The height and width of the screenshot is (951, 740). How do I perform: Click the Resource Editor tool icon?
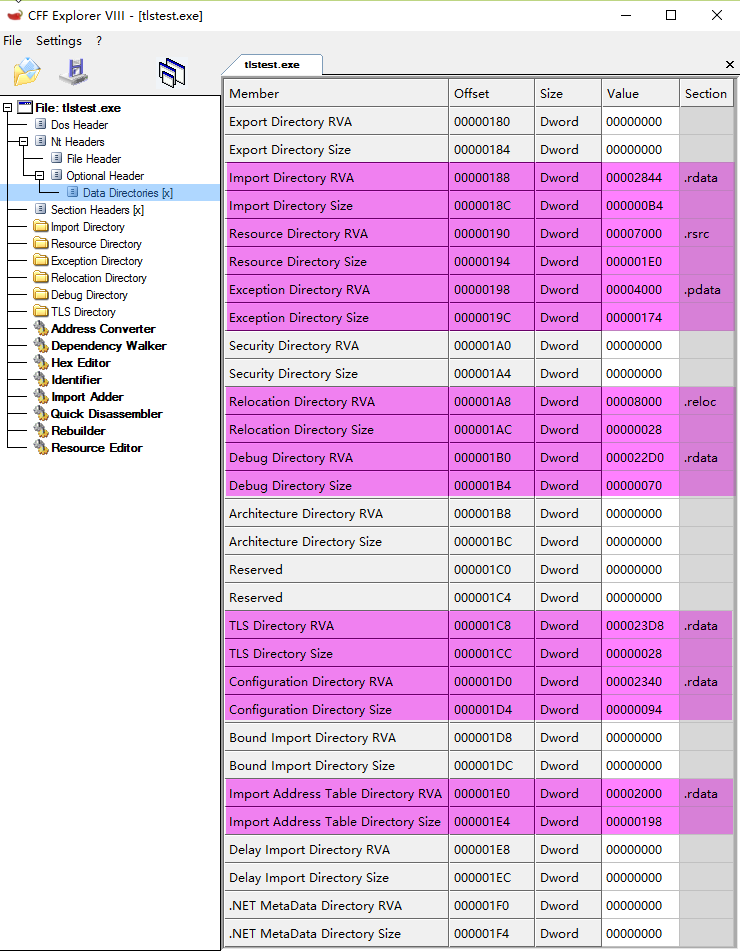pos(41,447)
